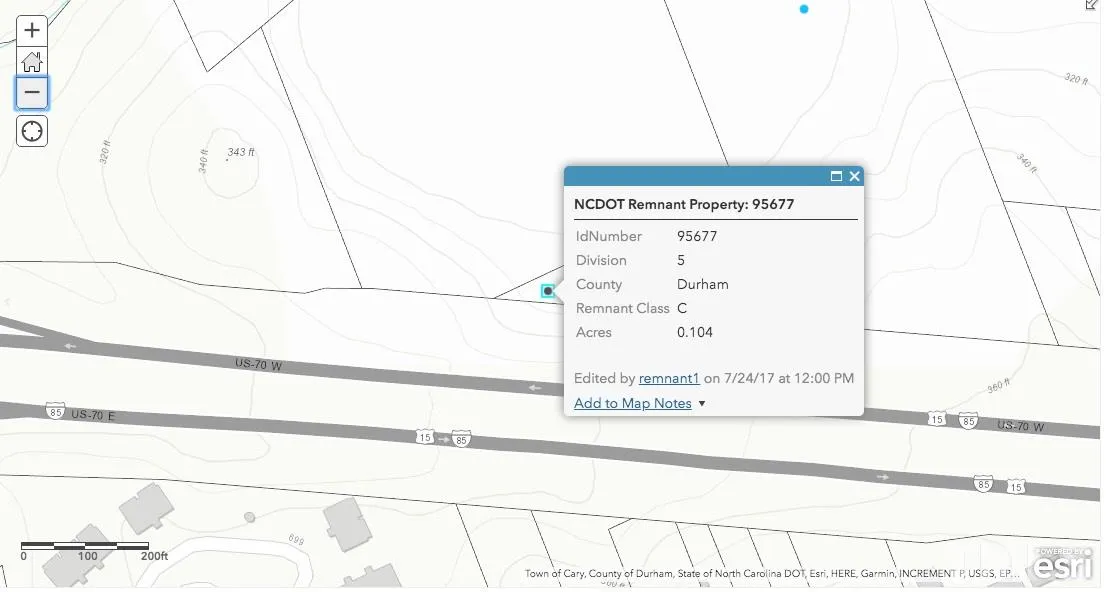The width and height of the screenshot is (1106, 592).
Task: Maximize the remnant property popup
Action: click(836, 176)
